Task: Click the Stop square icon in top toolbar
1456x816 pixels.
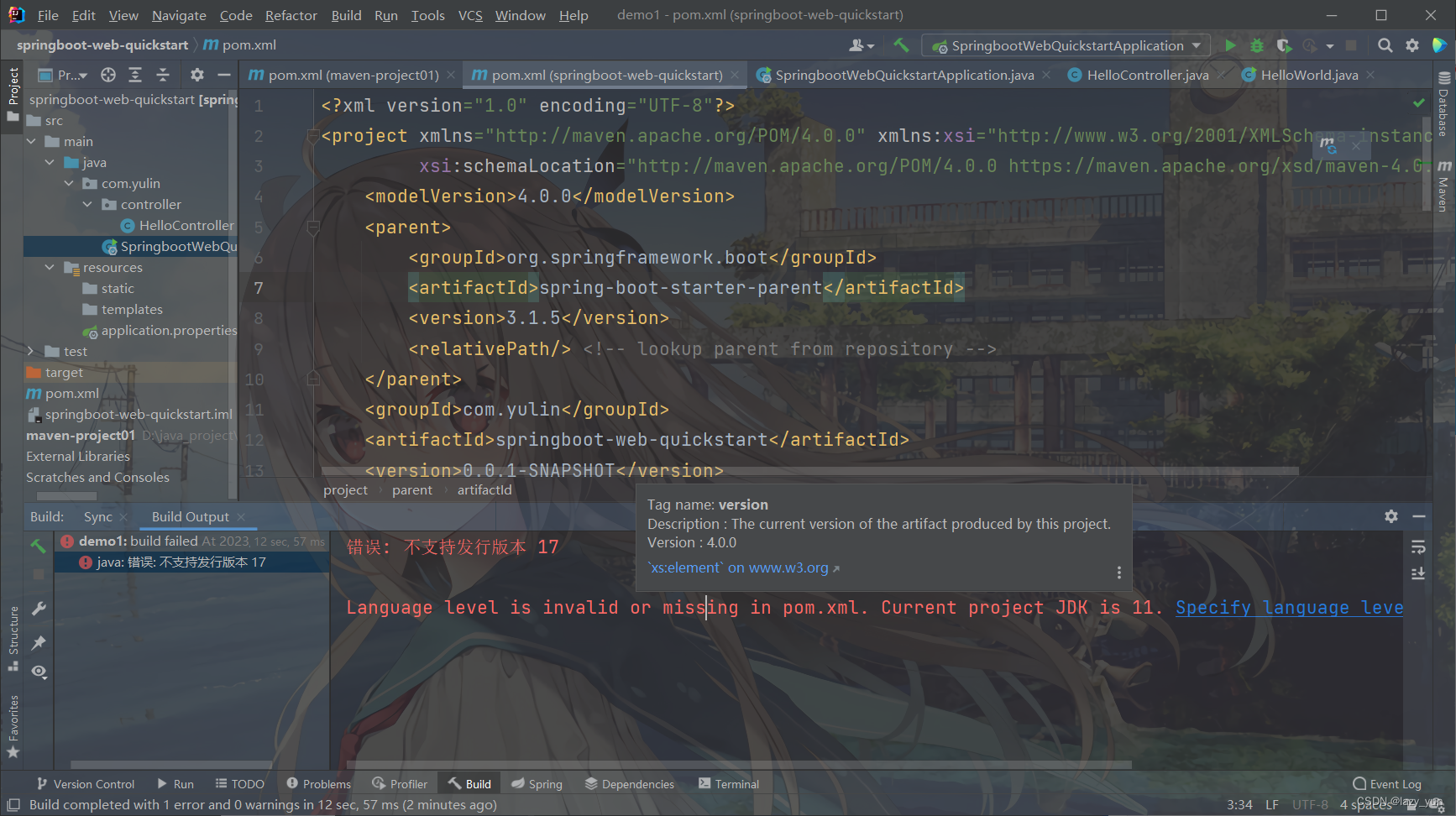Action: [1351, 45]
